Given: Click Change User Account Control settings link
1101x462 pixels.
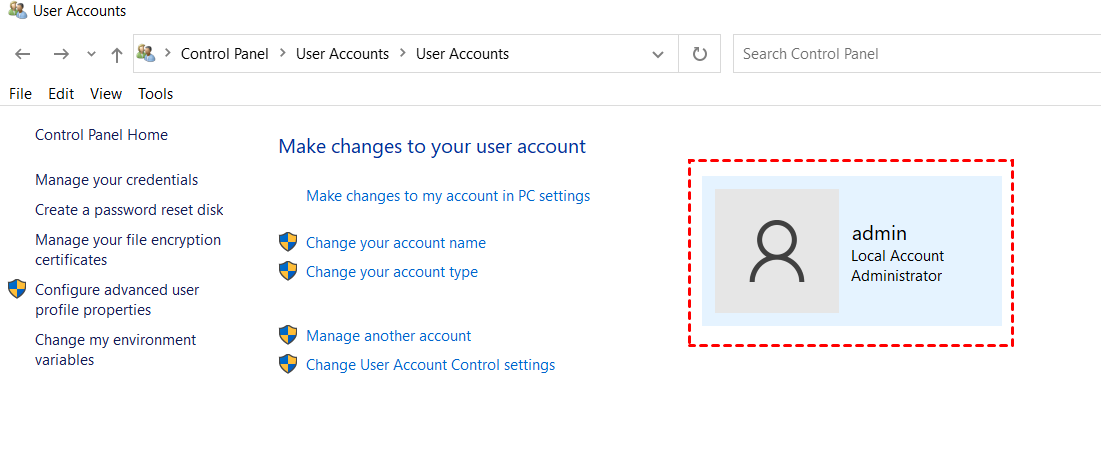Looking at the screenshot, I should pyautogui.click(x=430, y=365).
